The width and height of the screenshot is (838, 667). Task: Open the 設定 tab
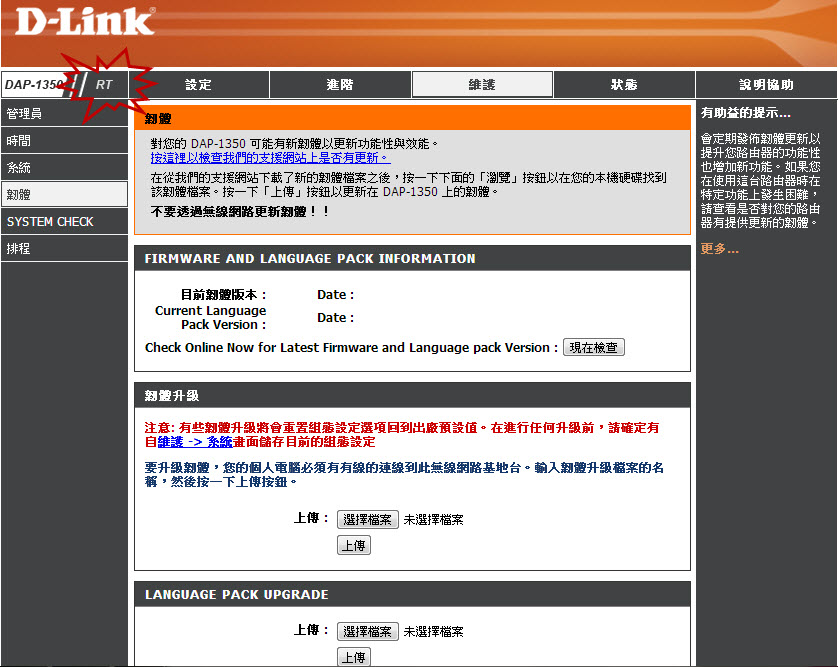(199, 84)
